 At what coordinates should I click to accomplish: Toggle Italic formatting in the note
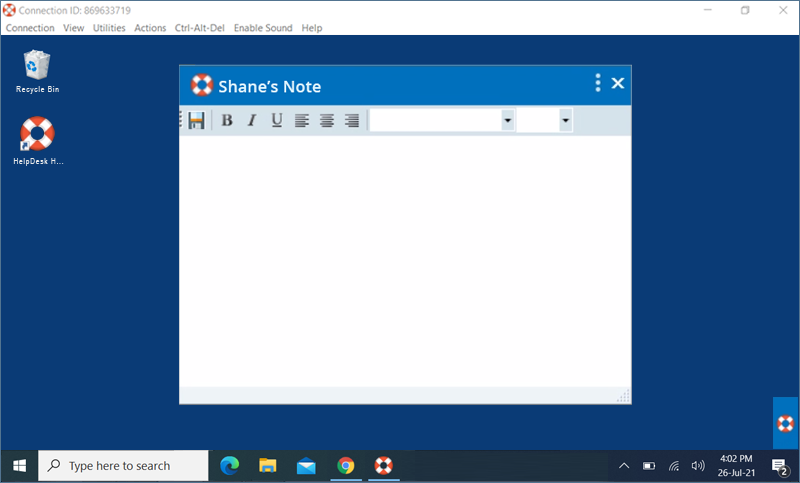coord(252,121)
